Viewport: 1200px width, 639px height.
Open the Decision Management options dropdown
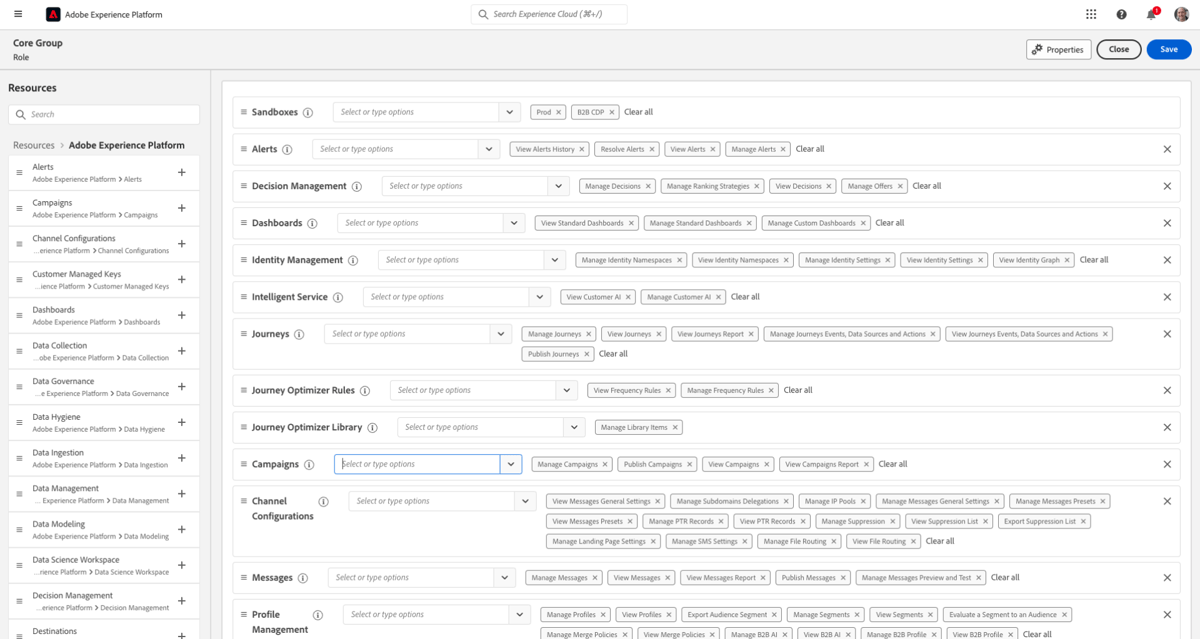click(x=558, y=185)
